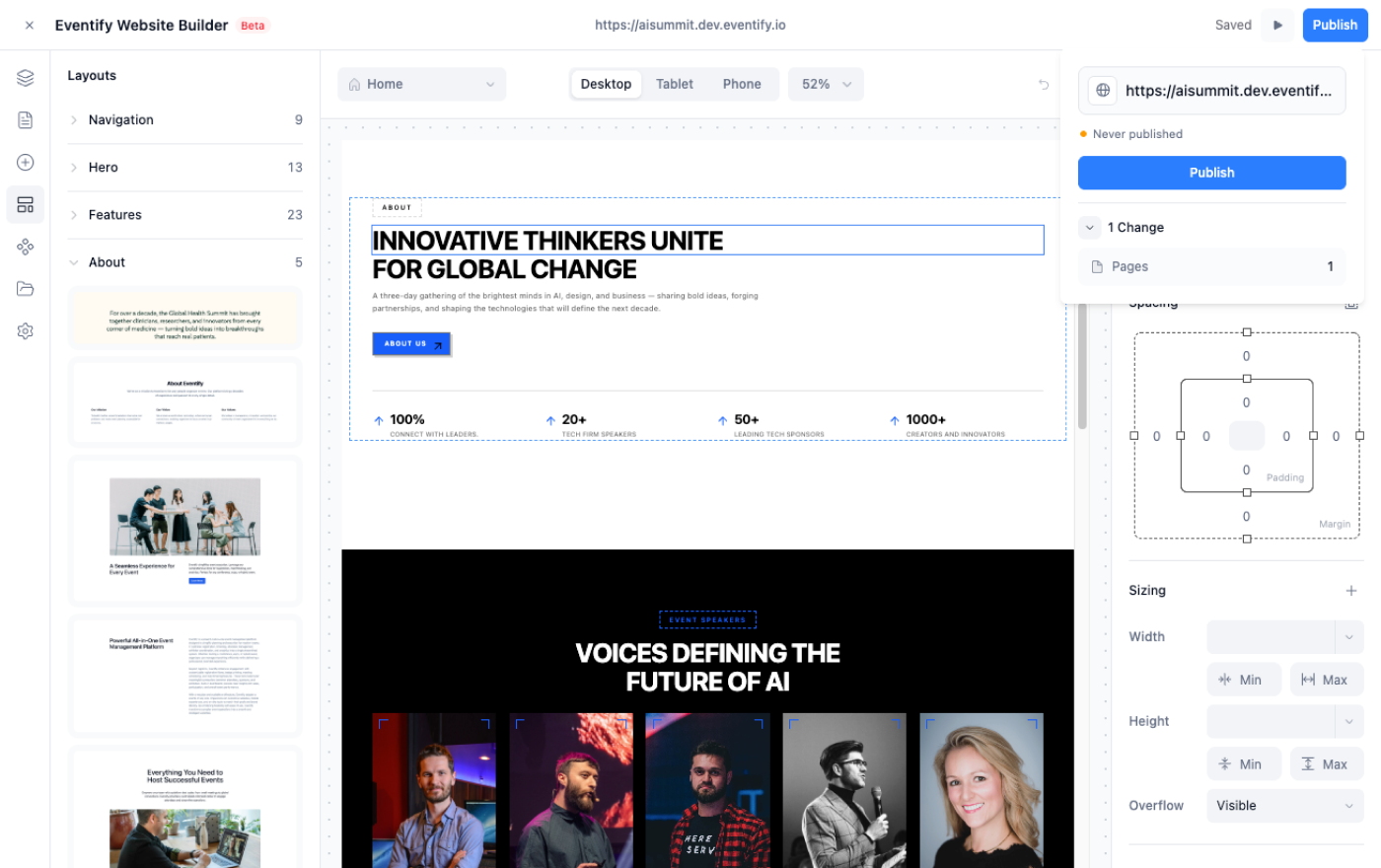Click the Height input field
Image resolution: width=1381 pixels, height=868 pixels.
pos(1271,722)
